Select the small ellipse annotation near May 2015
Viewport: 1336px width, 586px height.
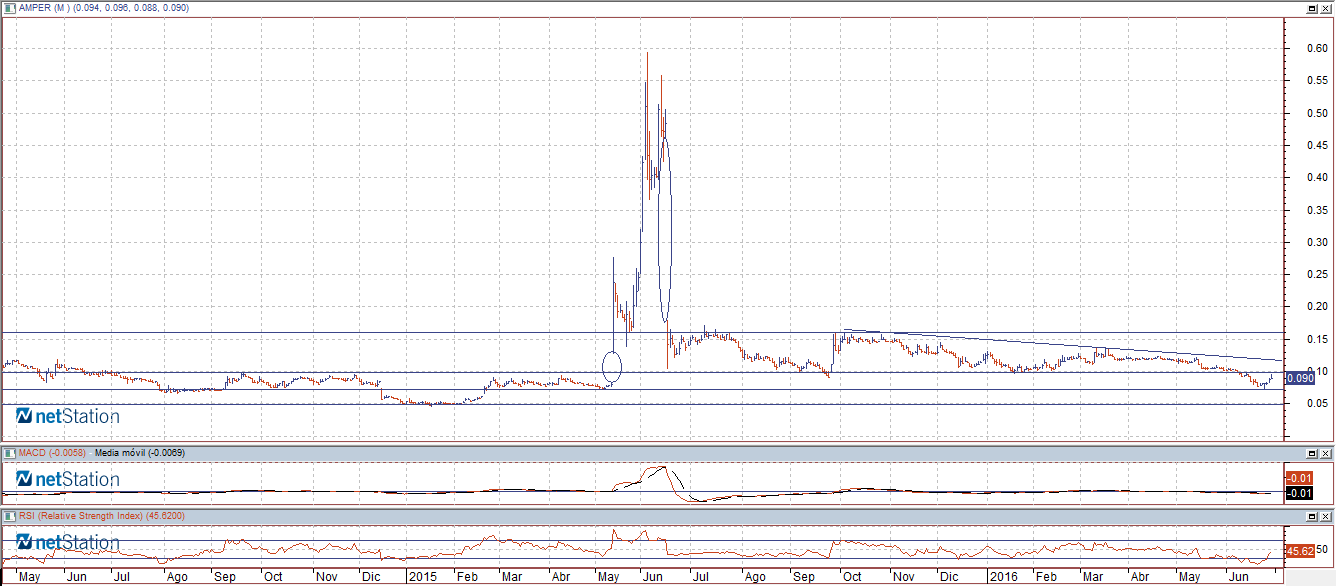pos(612,367)
